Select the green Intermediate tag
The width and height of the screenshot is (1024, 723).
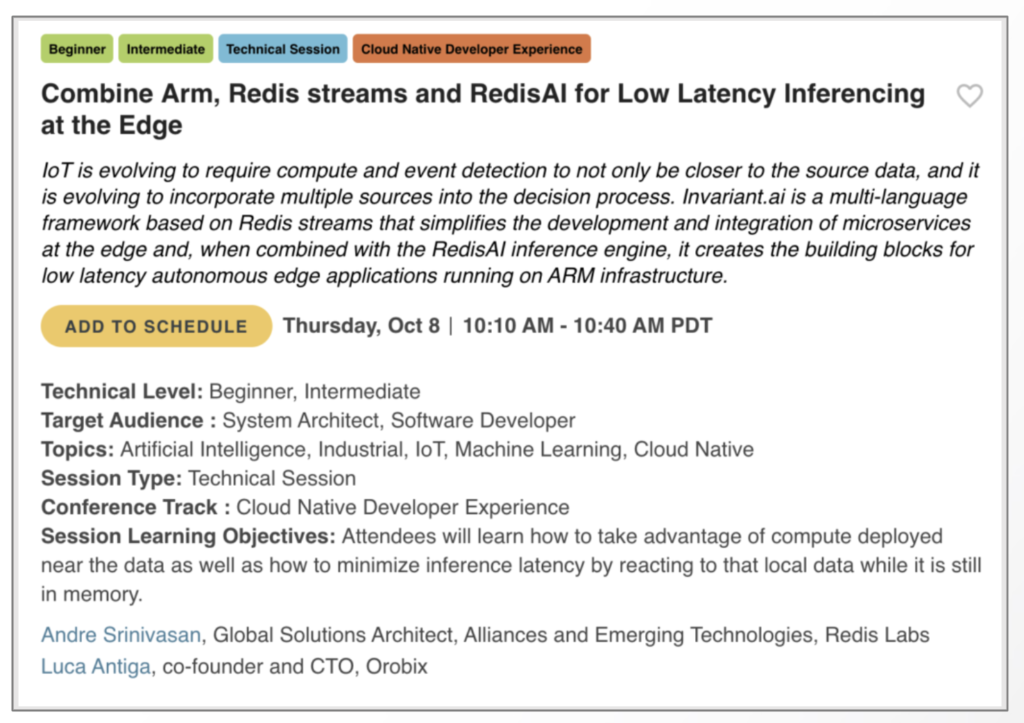(166, 49)
